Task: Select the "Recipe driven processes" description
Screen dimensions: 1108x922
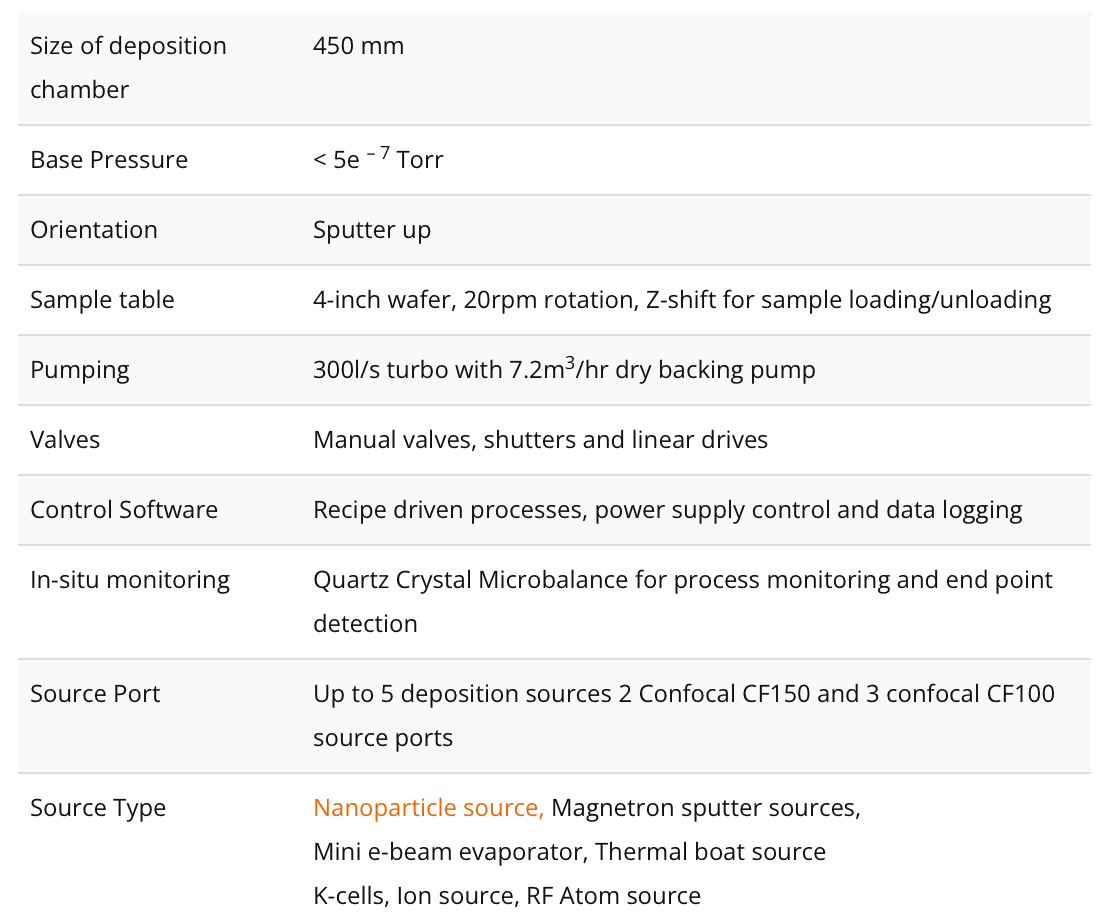Action: click(x=667, y=510)
